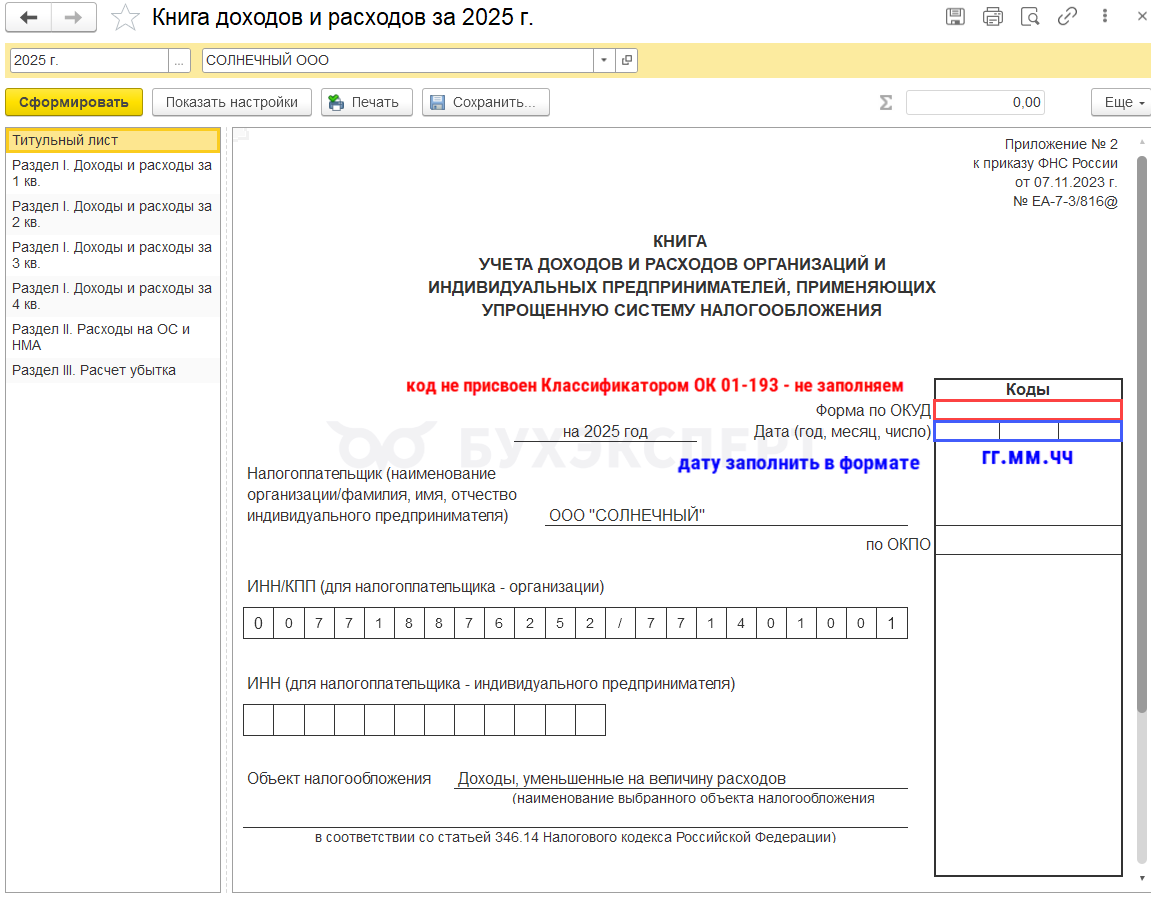Click the Печать button
The width and height of the screenshot is (1151, 899).
(x=366, y=102)
